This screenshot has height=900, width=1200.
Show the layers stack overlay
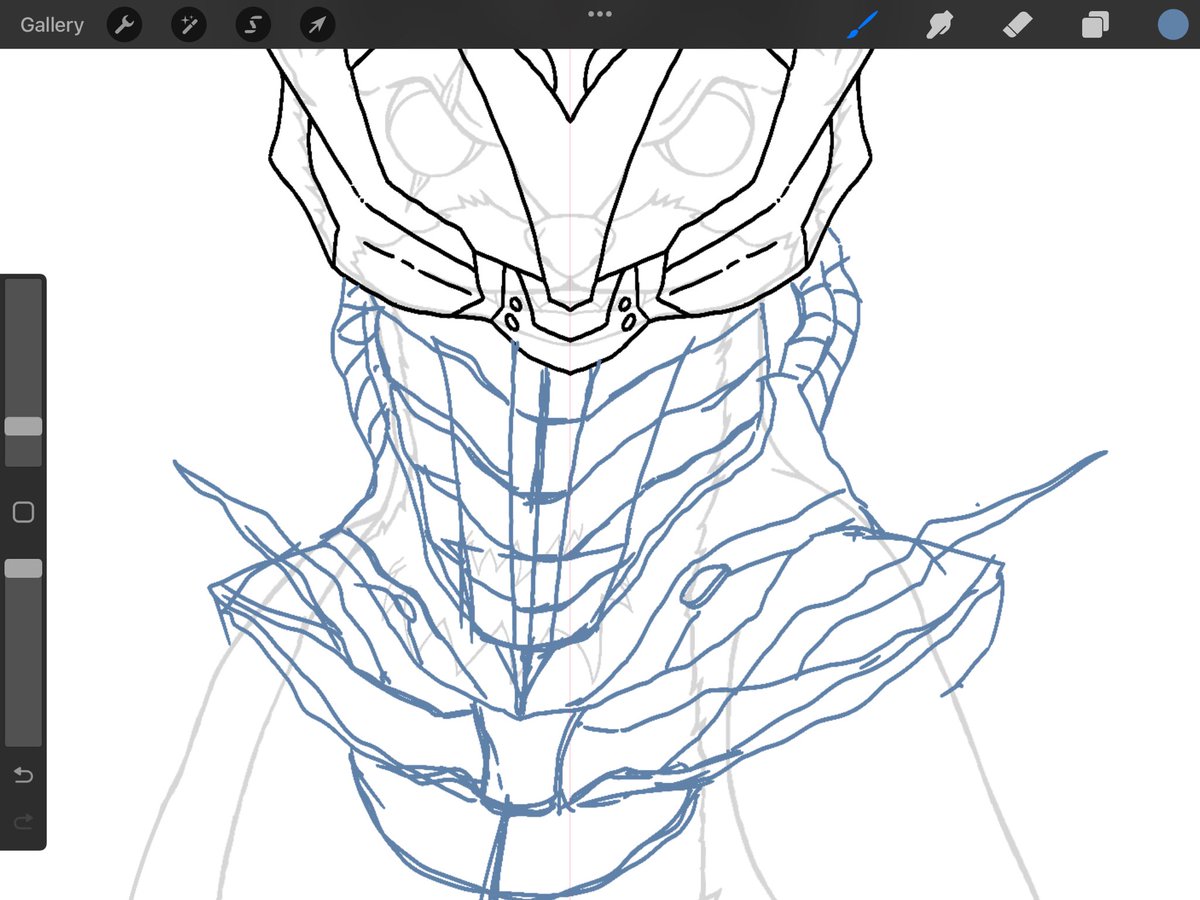1094,24
